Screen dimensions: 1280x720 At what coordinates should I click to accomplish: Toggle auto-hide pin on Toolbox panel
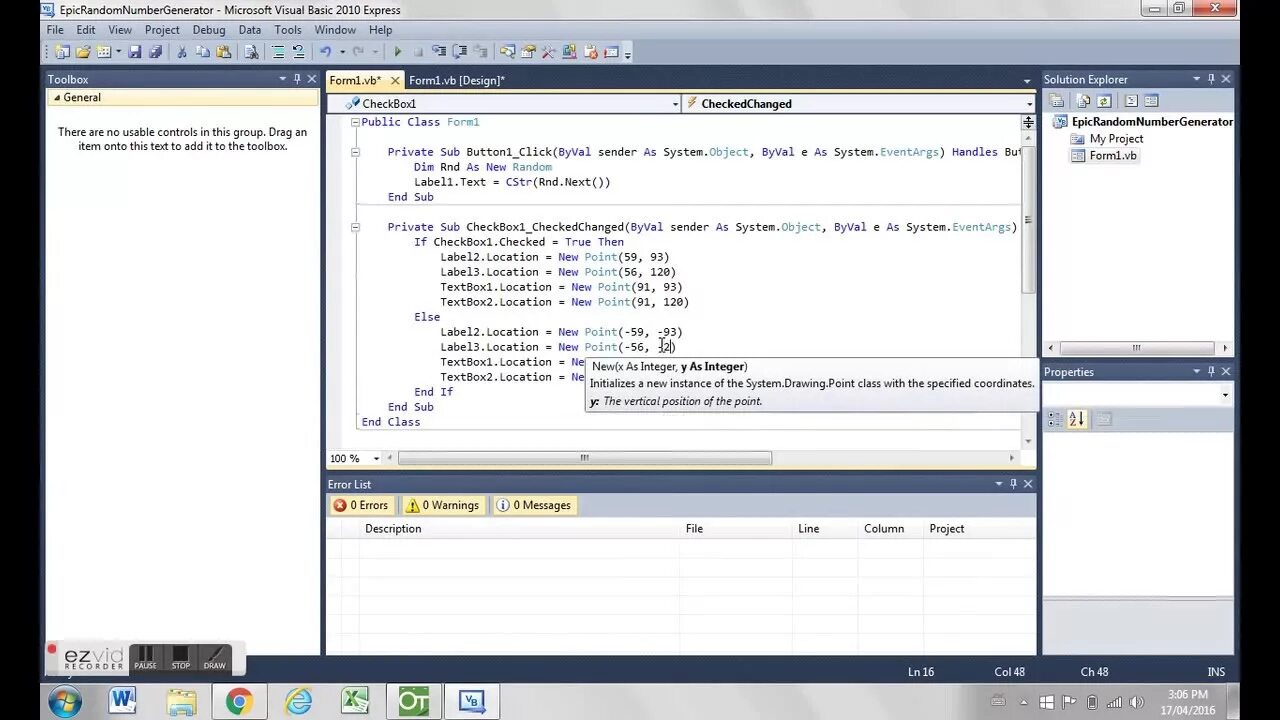click(297, 79)
